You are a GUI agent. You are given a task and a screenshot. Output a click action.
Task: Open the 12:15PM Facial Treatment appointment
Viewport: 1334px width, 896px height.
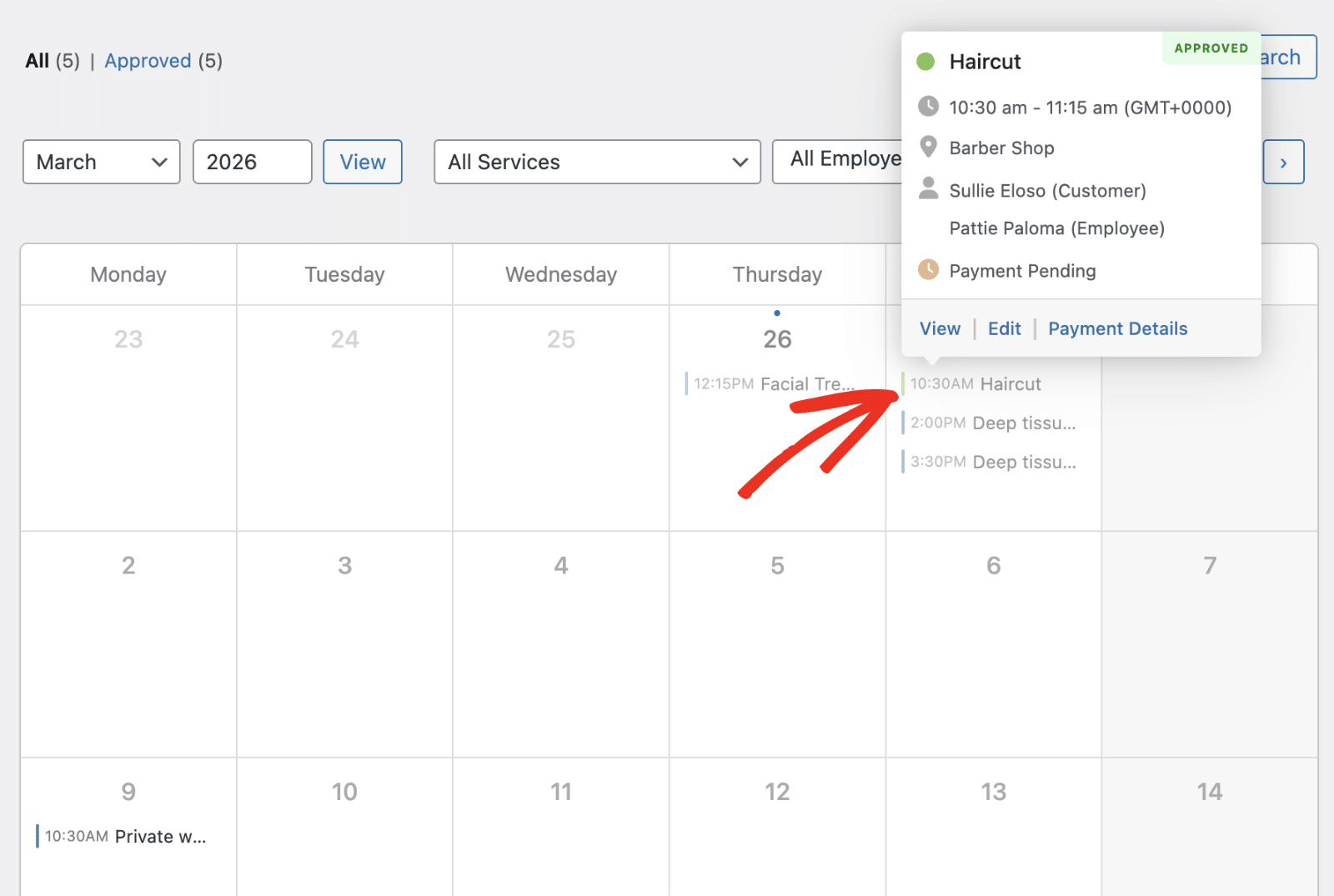coord(773,384)
